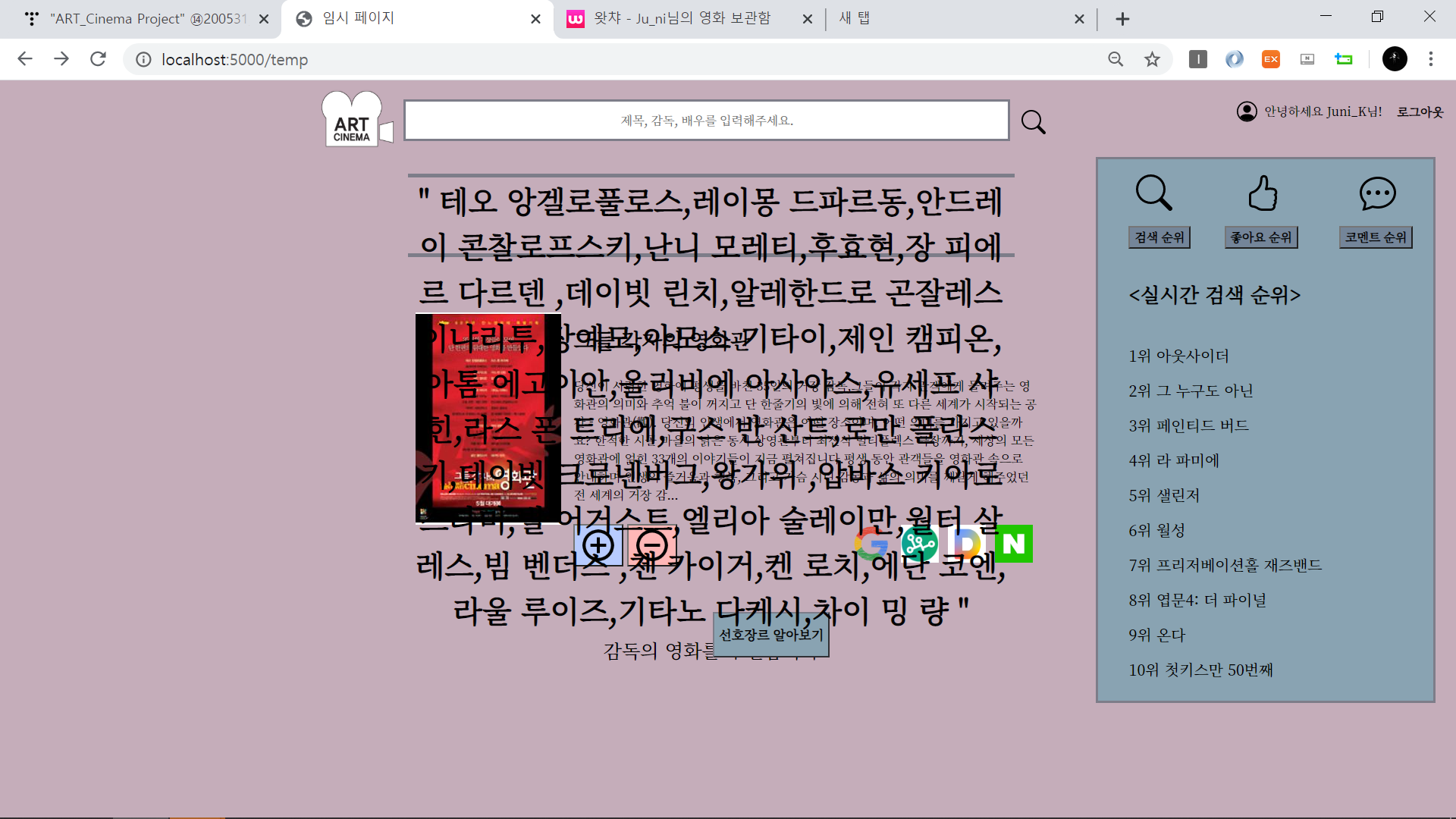Click 선호장르 알아보기 button
This screenshot has width=1456, height=819.
pyautogui.click(x=771, y=635)
